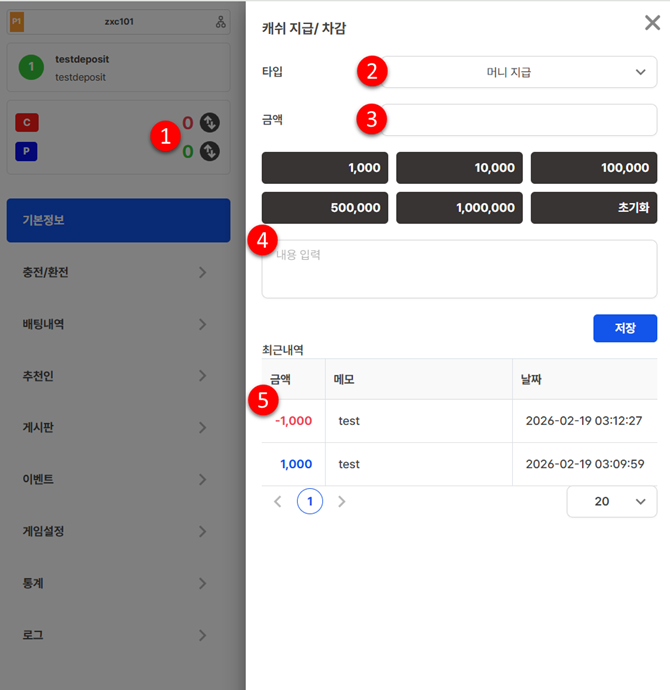Click the cash transfer arrows icon
This screenshot has height=690, width=670.
(210, 123)
